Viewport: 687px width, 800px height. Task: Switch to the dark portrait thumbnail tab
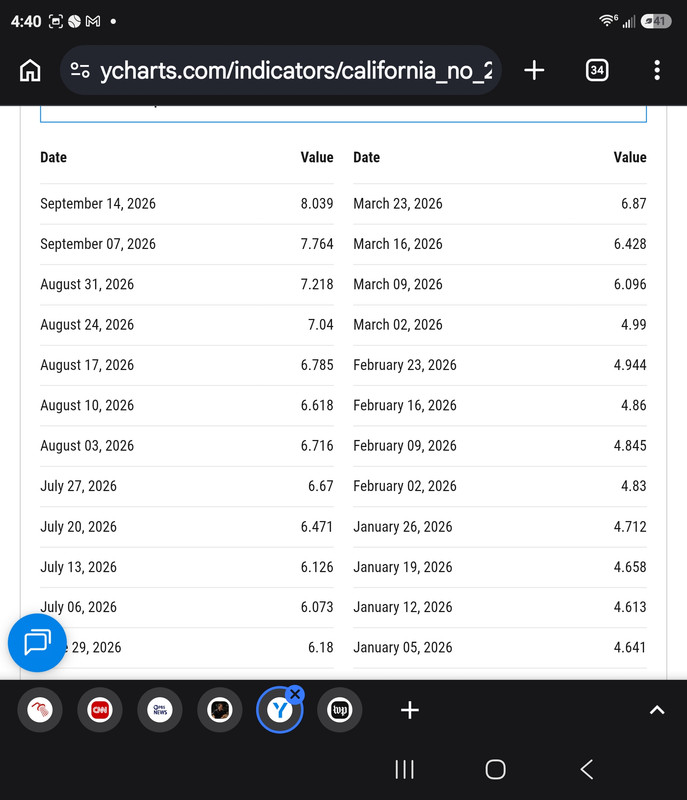220,710
